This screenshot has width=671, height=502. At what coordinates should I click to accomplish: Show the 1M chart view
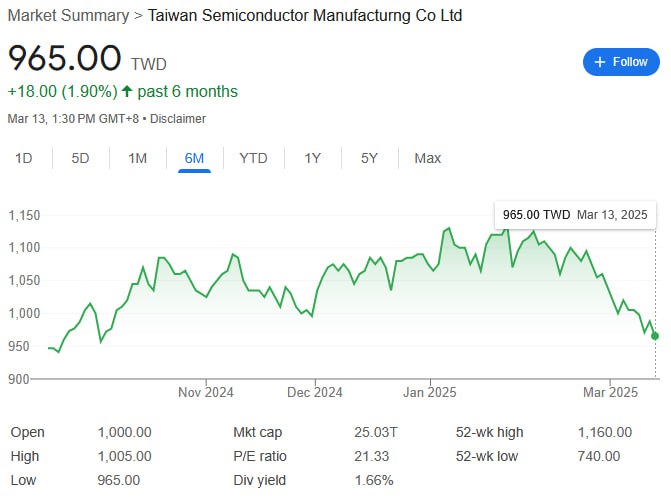[x=137, y=158]
